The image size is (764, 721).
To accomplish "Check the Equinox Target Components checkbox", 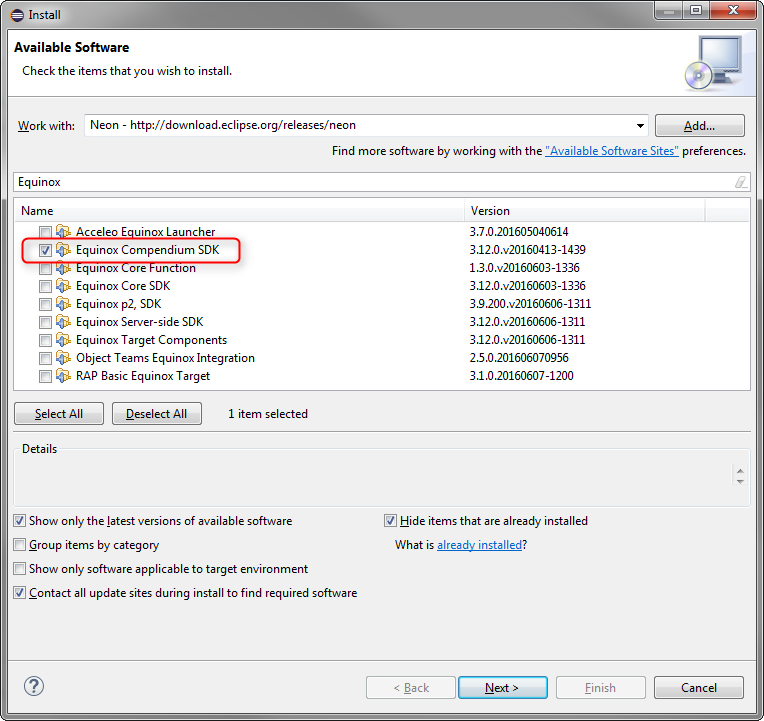I will (x=45, y=341).
